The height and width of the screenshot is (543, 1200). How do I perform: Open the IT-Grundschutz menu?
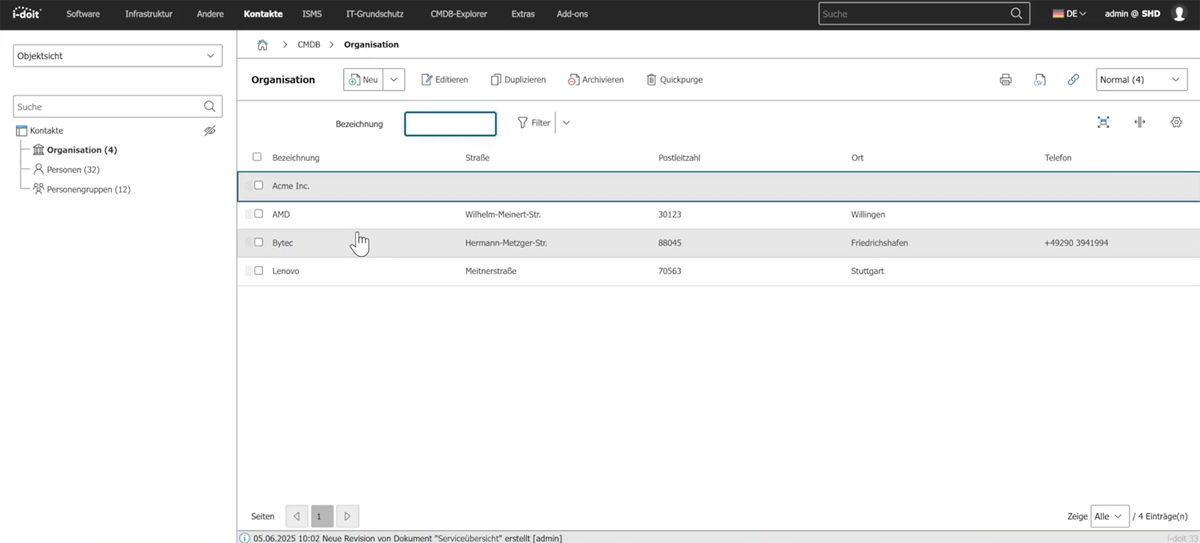pyautogui.click(x=375, y=14)
